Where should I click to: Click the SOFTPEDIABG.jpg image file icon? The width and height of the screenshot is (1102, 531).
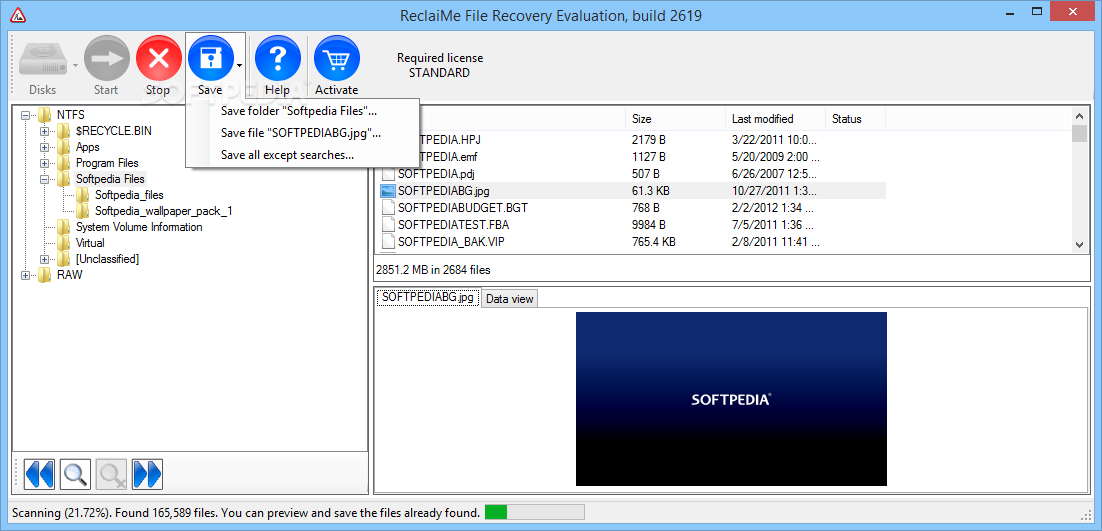coord(388,190)
